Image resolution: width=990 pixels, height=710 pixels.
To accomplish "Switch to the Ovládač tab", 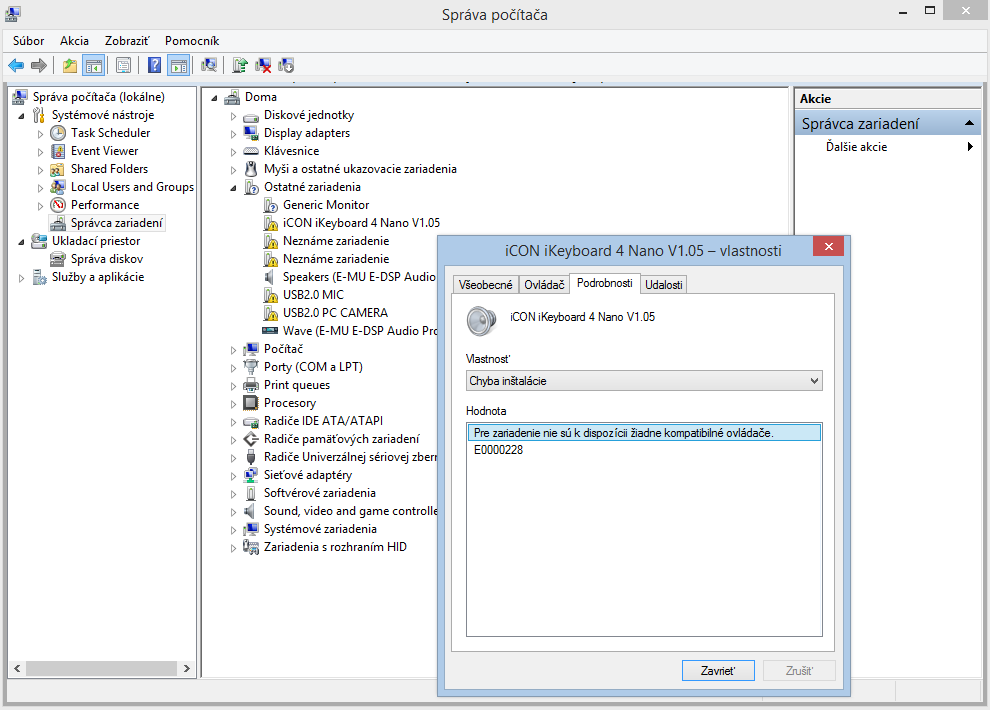I will tap(544, 285).
